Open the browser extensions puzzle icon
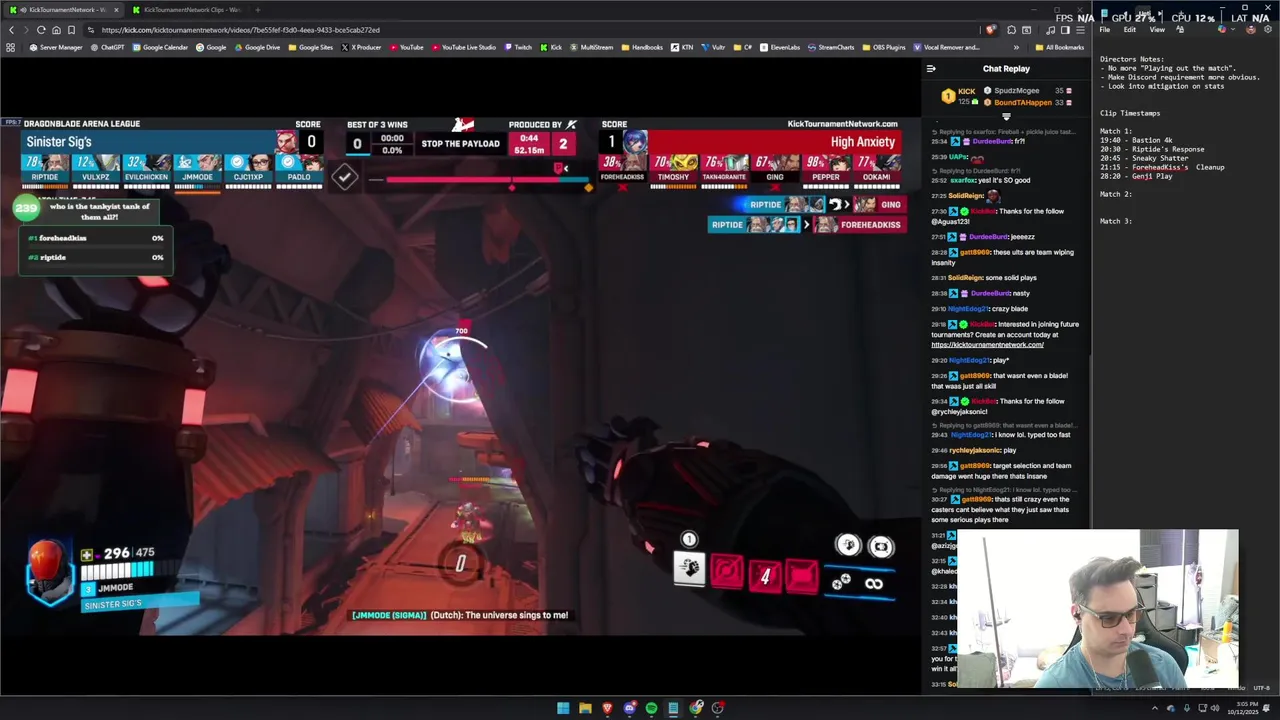This screenshot has width=1280, height=720. pyautogui.click(x=1011, y=30)
